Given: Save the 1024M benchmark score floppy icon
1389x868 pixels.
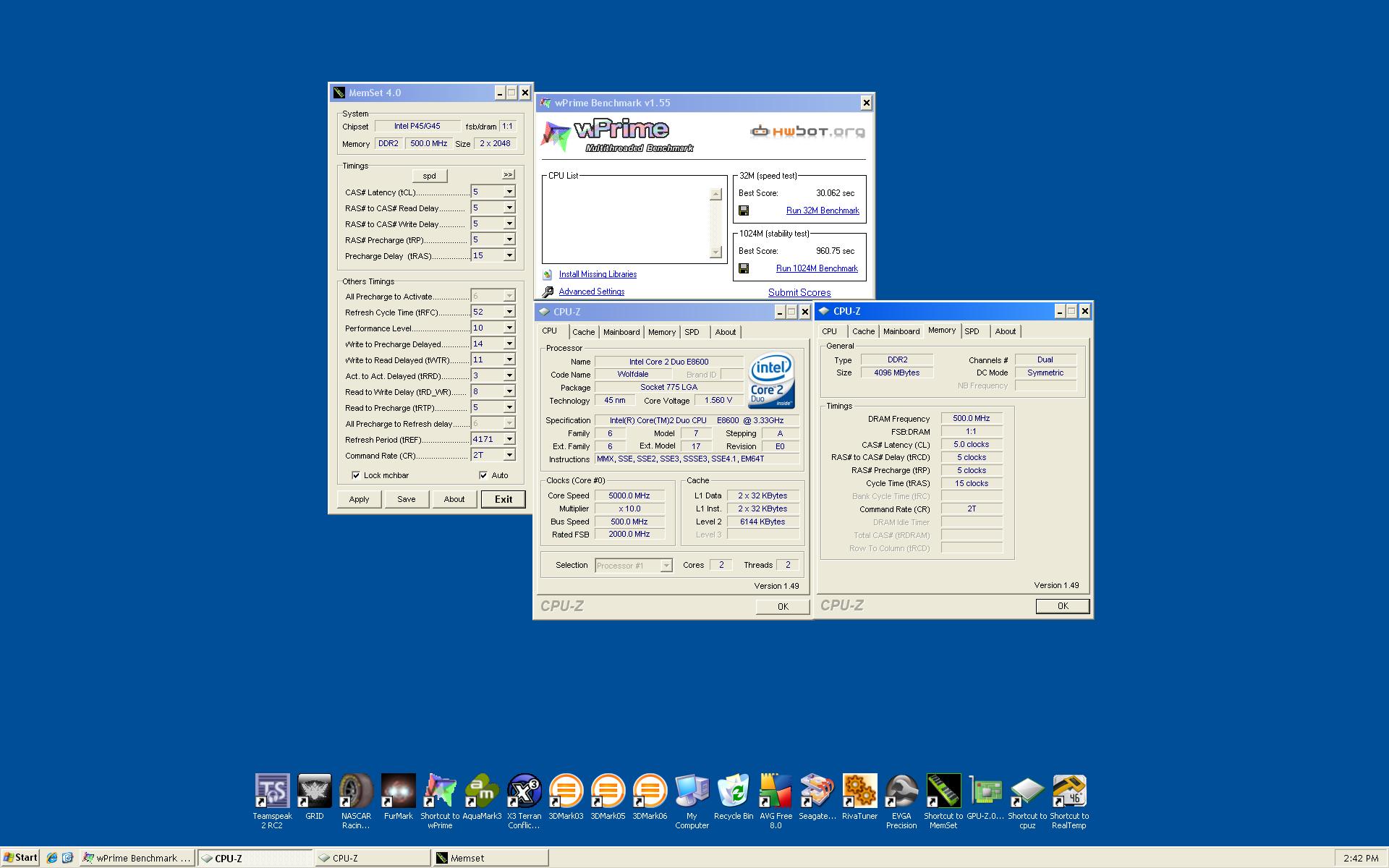Looking at the screenshot, I should (x=744, y=268).
